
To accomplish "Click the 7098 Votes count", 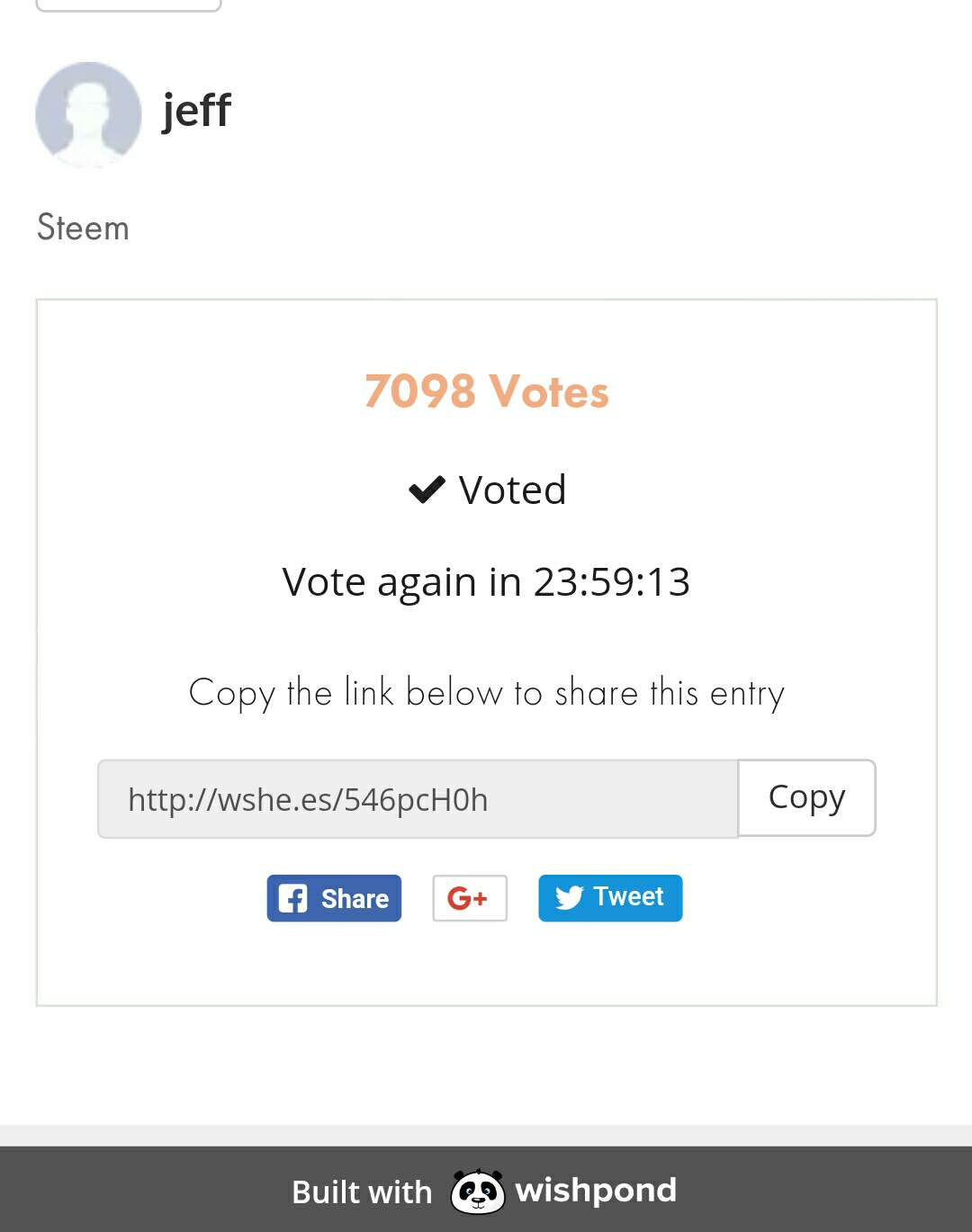I will pos(486,391).
